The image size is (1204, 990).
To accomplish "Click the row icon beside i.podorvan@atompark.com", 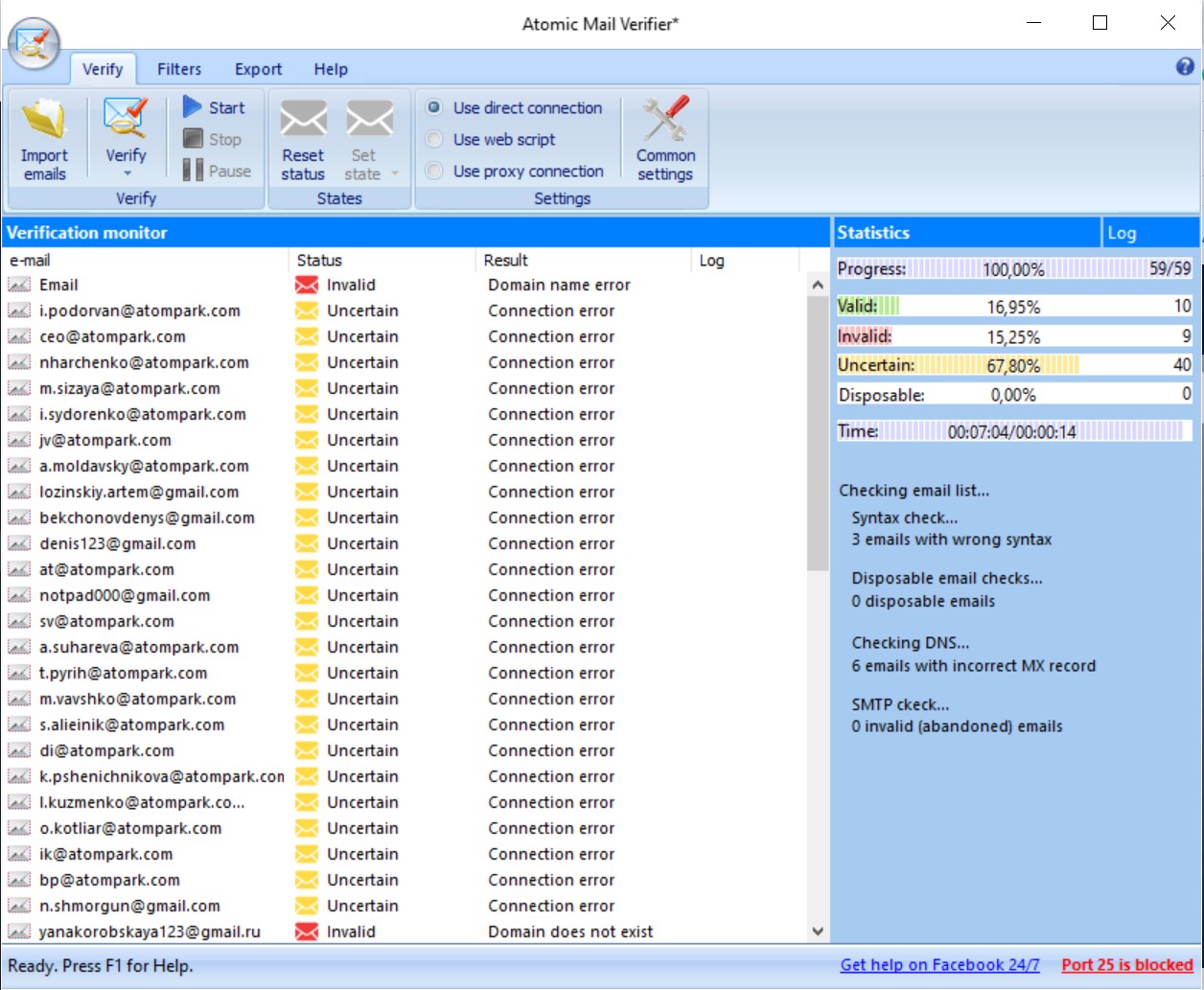I will tap(19, 311).
